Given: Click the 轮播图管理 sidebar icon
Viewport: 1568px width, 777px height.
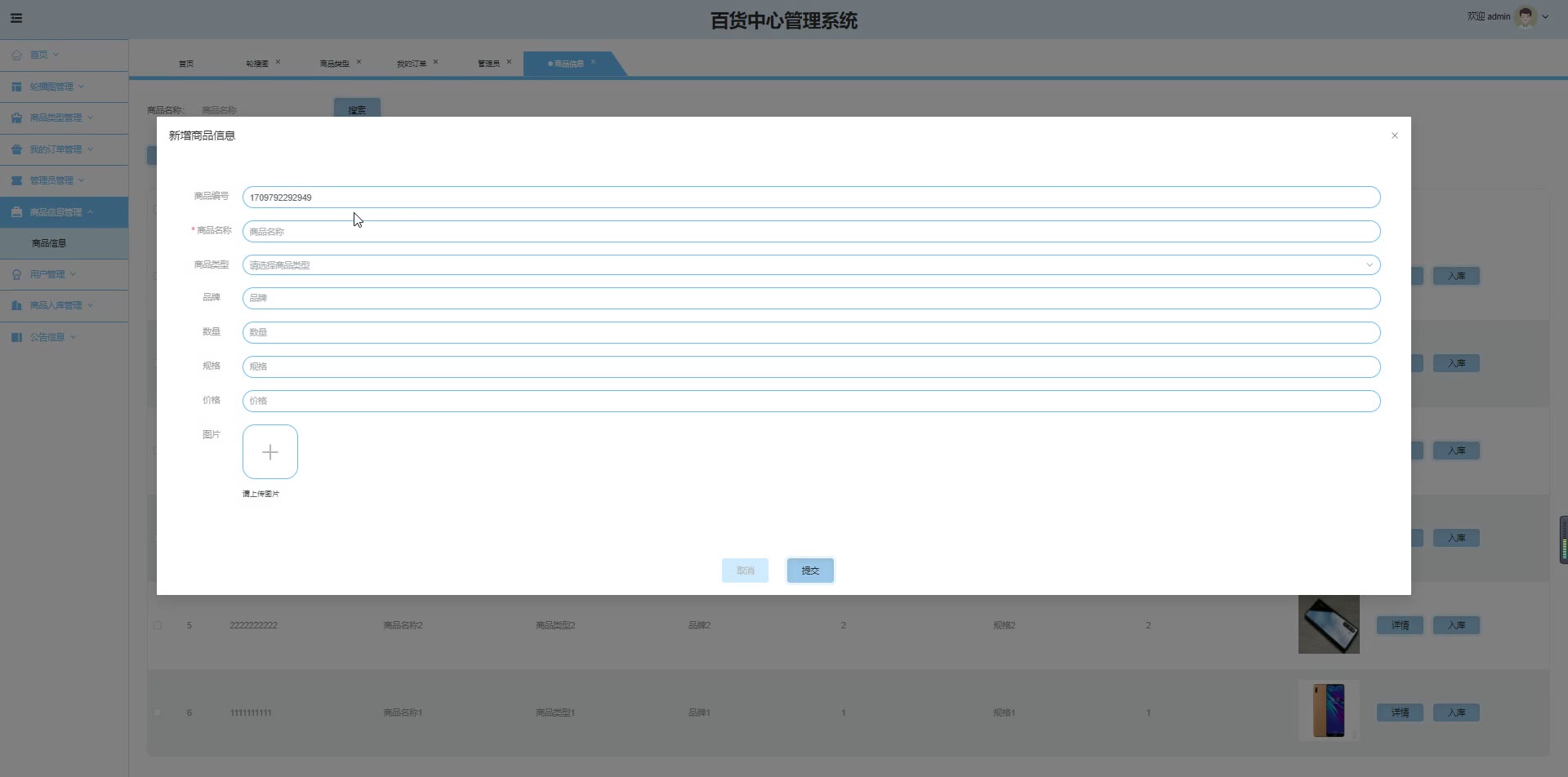Looking at the screenshot, I should (16, 87).
